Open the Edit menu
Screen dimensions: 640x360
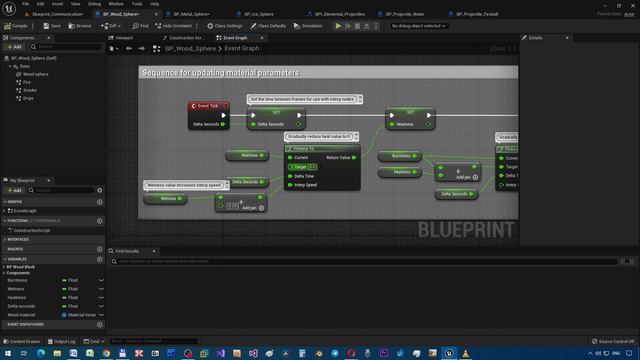(40, 4)
